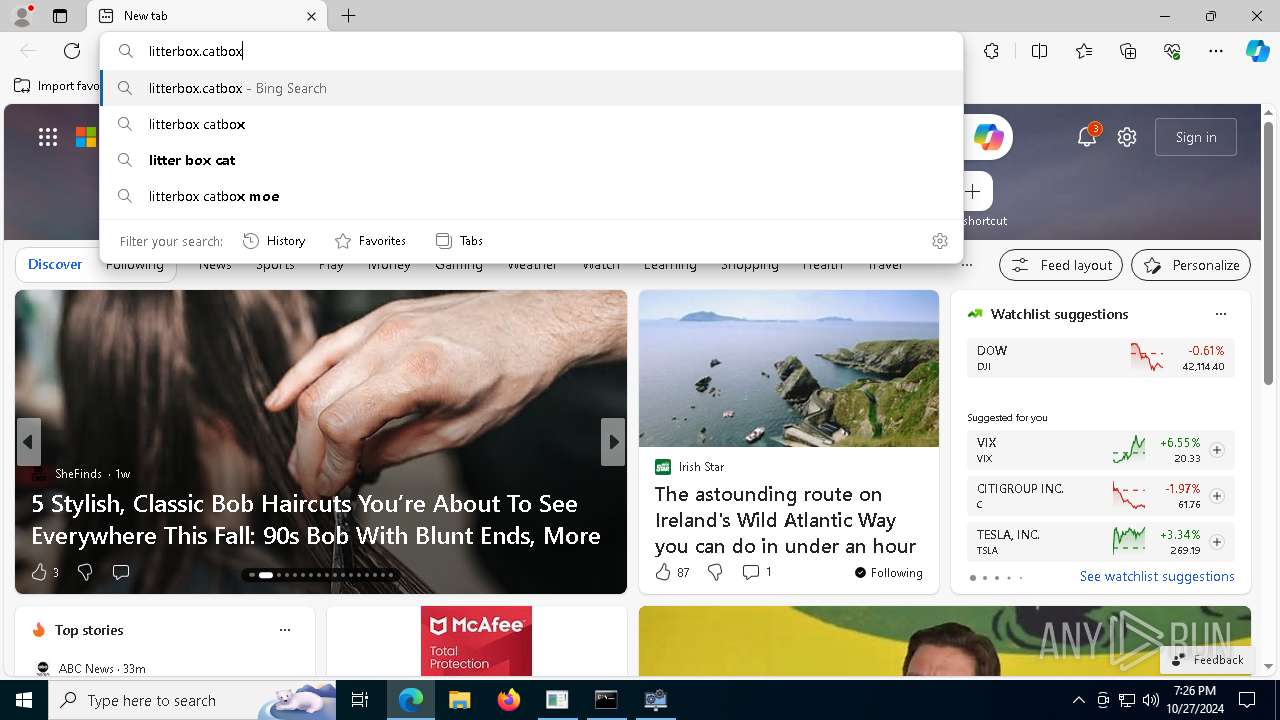Open the Favorites star toolbar icon
The height and width of the screenshot is (720, 1280).
1084,51
